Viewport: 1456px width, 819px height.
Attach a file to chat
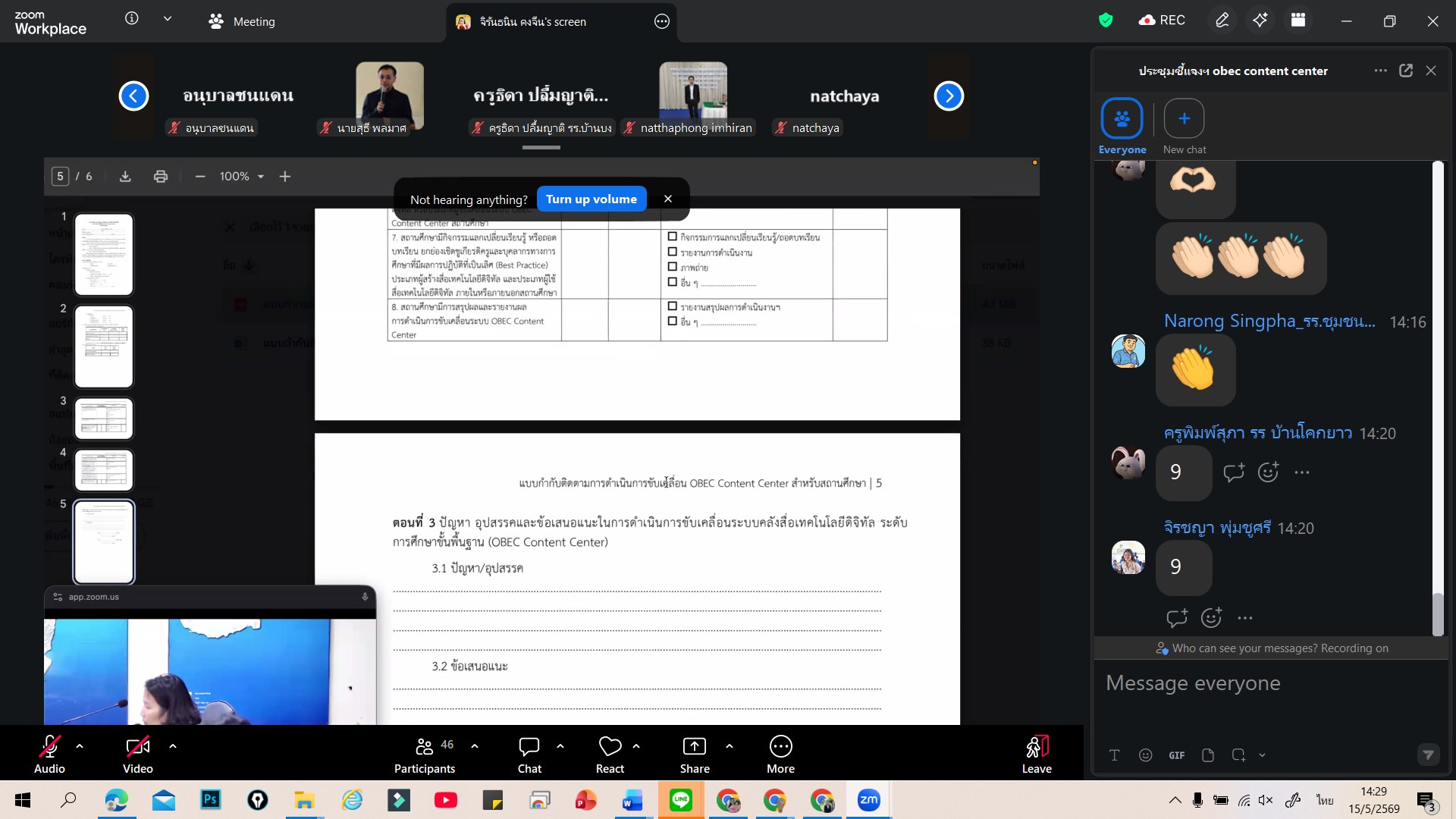pyautogui.click(x=1208, y=755)
